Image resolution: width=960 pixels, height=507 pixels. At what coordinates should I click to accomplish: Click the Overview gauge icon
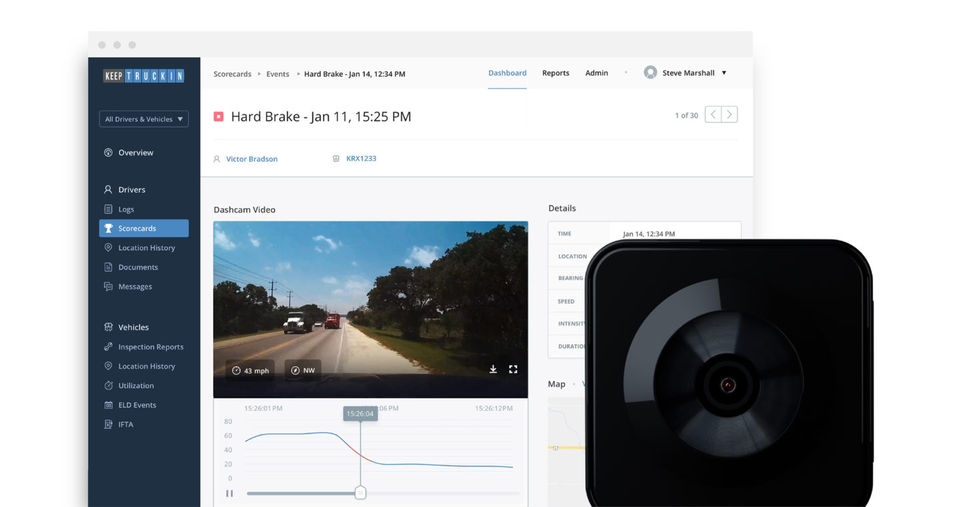[x=108, y=152]
